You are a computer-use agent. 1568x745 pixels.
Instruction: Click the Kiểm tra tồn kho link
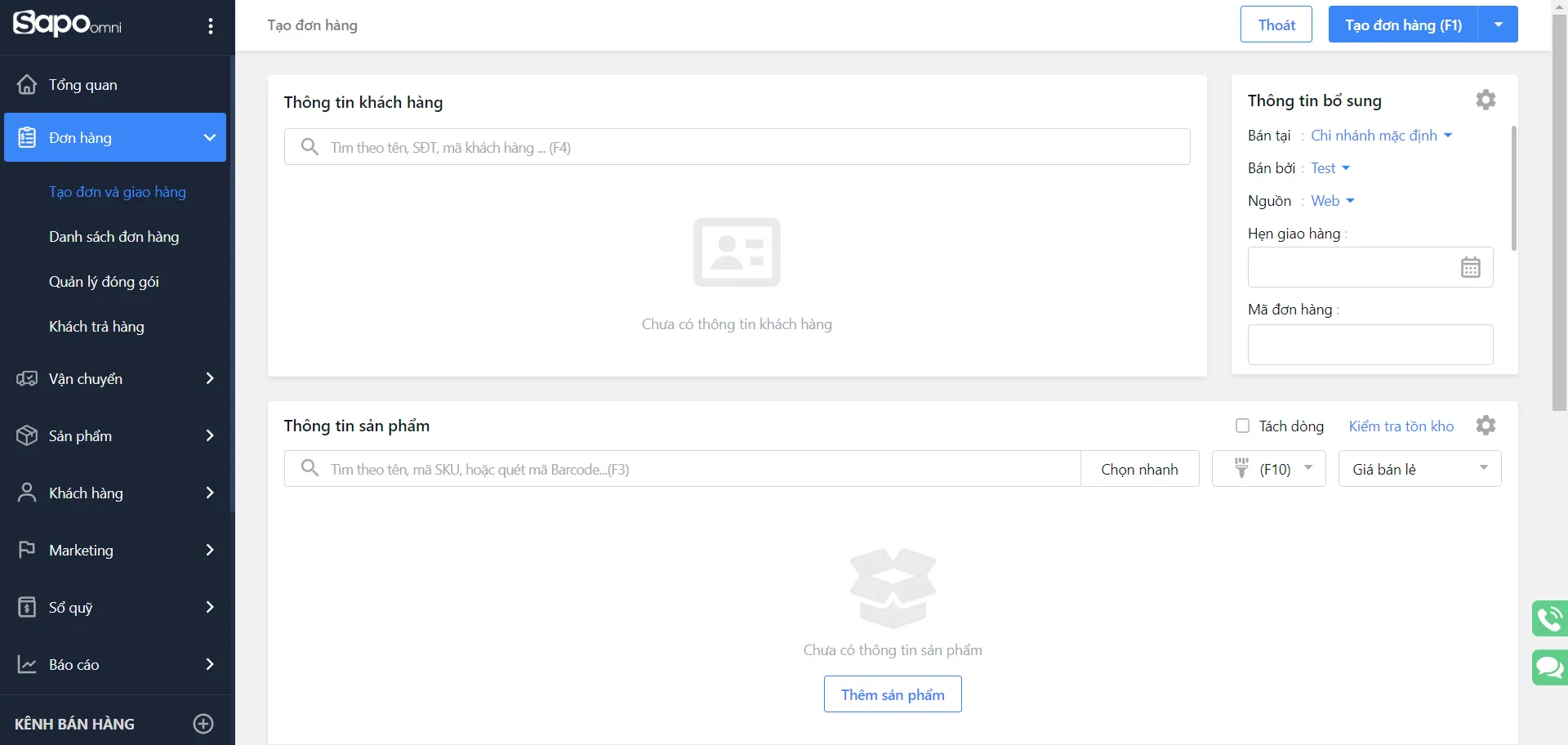pos(1401,426)
